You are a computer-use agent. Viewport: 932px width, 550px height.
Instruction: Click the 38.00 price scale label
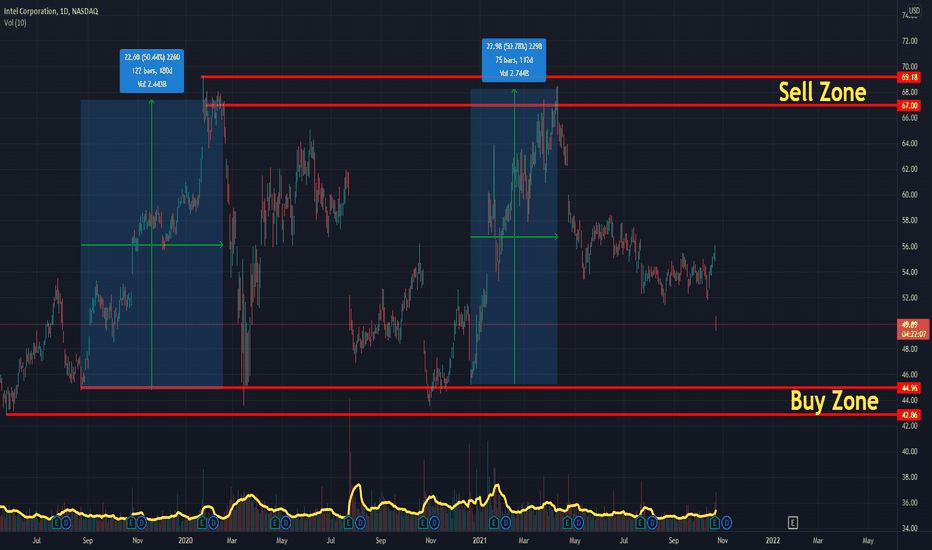(x=909, y=477)
